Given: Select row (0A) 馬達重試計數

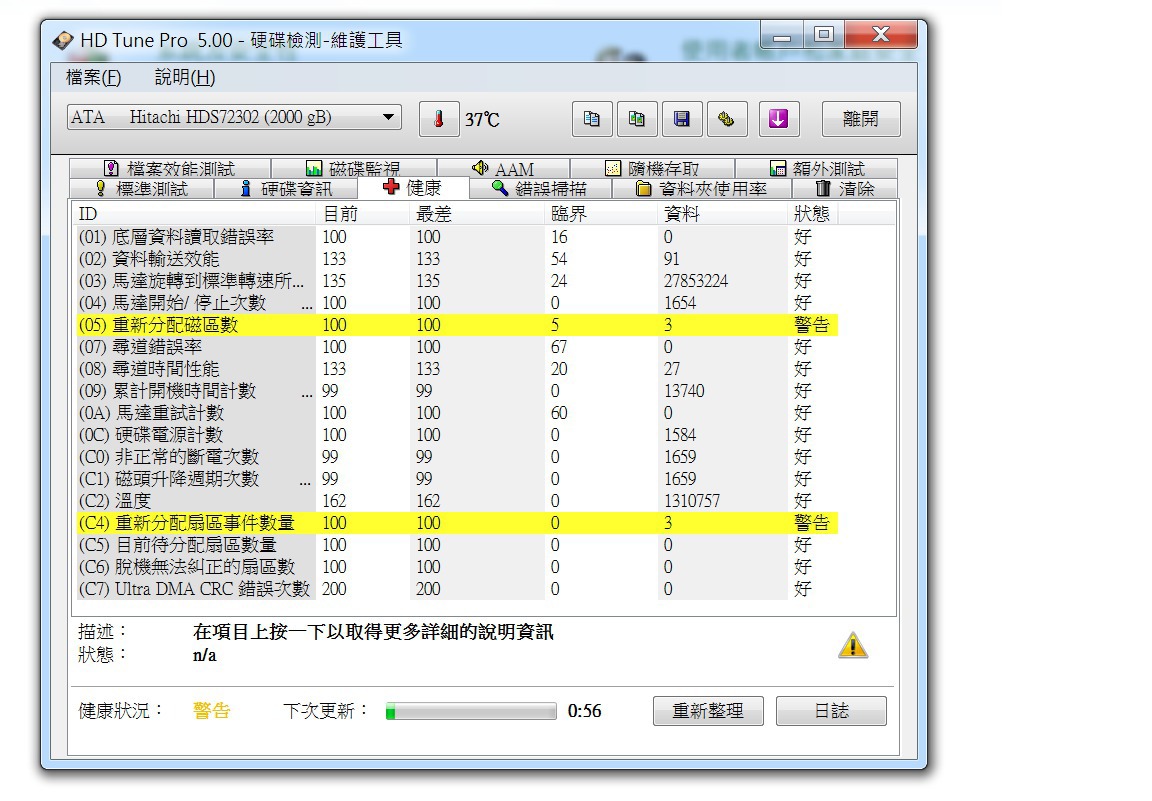Looking at the screenshot, I should point(457,413).
